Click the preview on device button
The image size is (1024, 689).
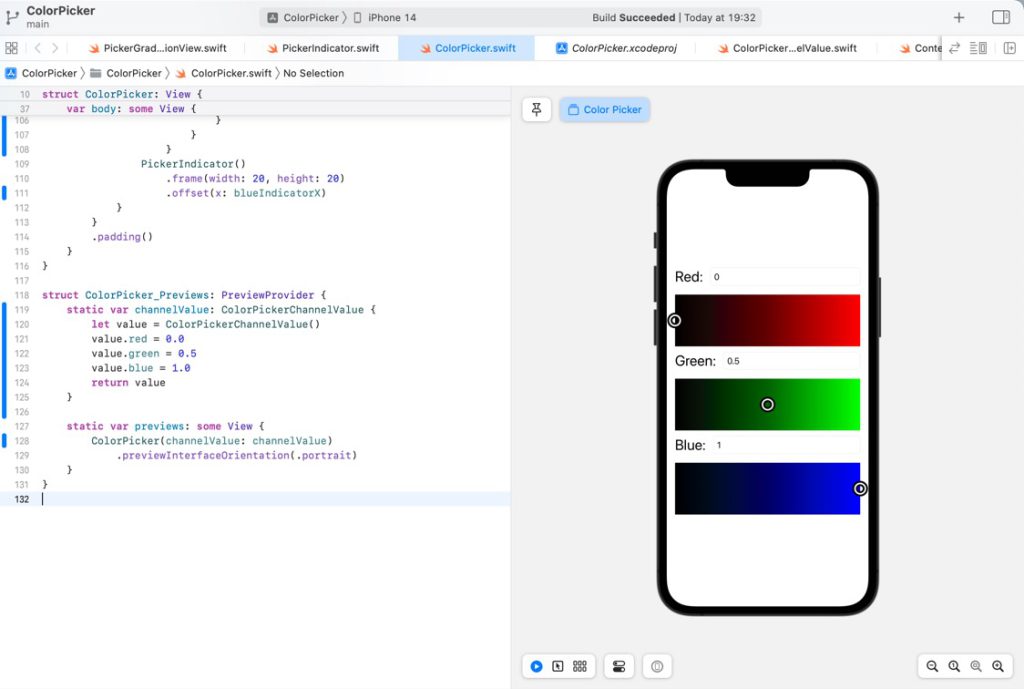pos(657,666)
